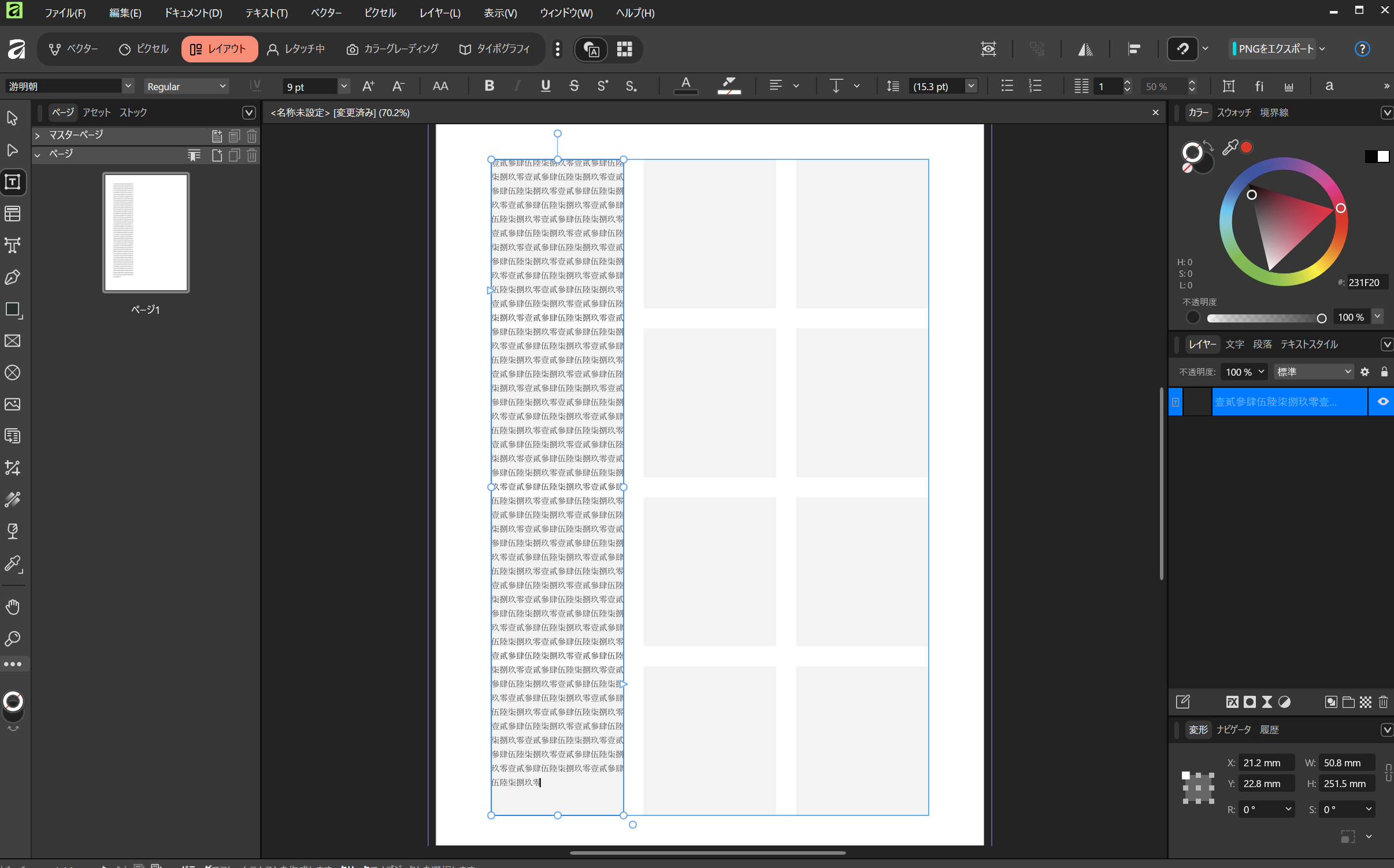This screenshot has height=868, width=1394.
Task: Click the Underline formatting icon
Action: tap(545, 86)
